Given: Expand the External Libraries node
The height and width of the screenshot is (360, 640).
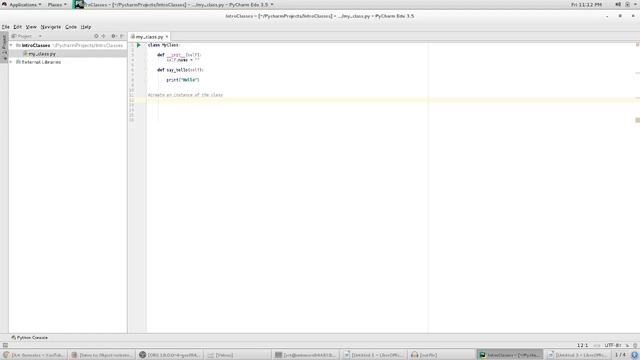Looking at the screenshot, I should point(11,62).
